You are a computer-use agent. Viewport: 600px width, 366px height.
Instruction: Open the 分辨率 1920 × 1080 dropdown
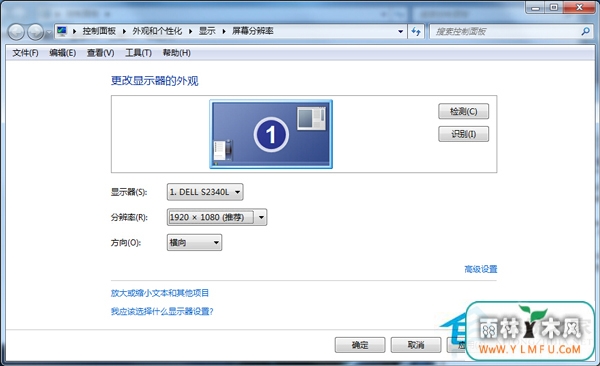[217, 217]
